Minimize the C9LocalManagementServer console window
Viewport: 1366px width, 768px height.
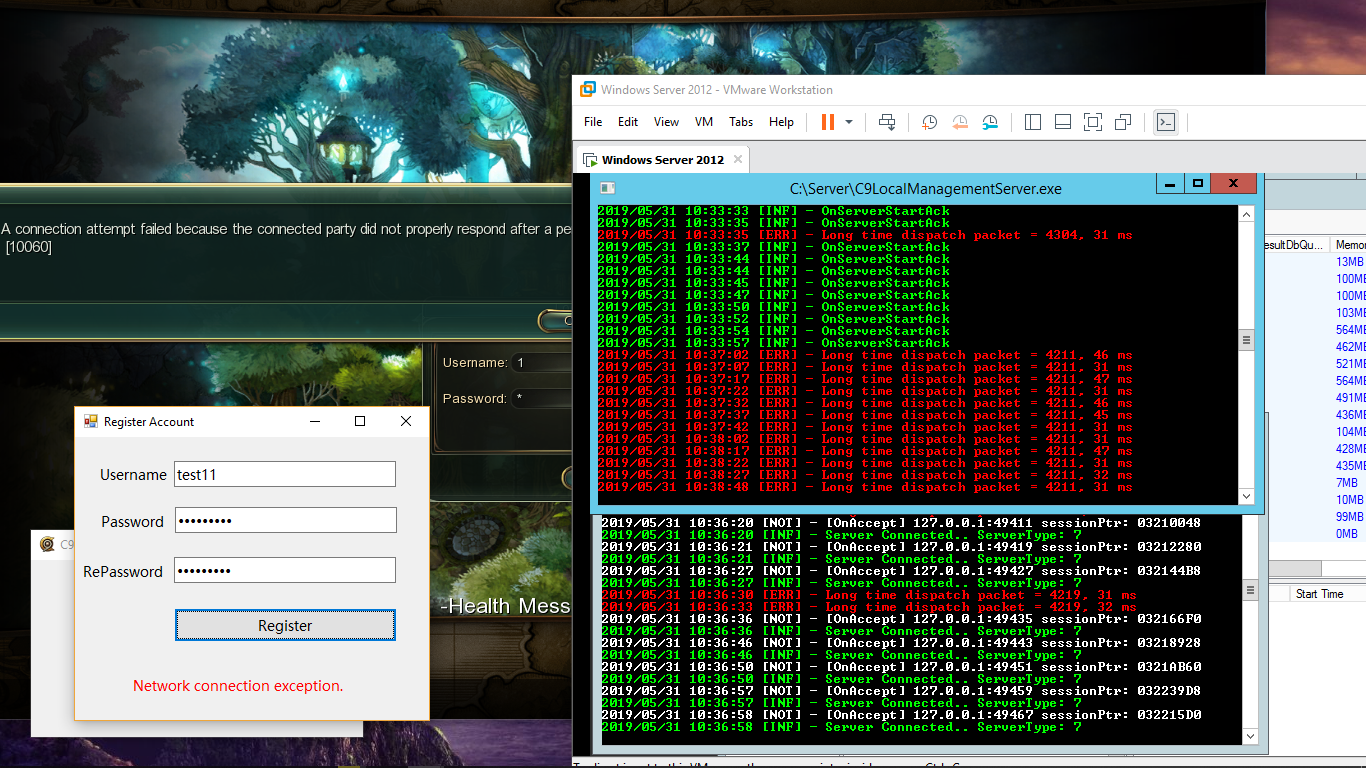tap(1170, 184)
